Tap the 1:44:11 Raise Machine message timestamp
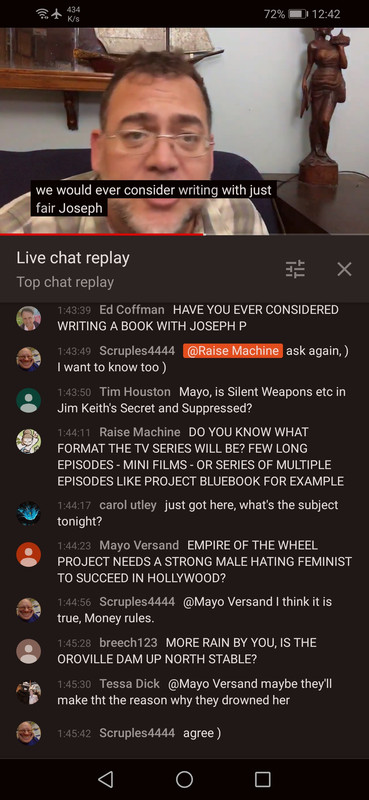The height and width of the screenshot is (800, 369). (x=74, y=433)
